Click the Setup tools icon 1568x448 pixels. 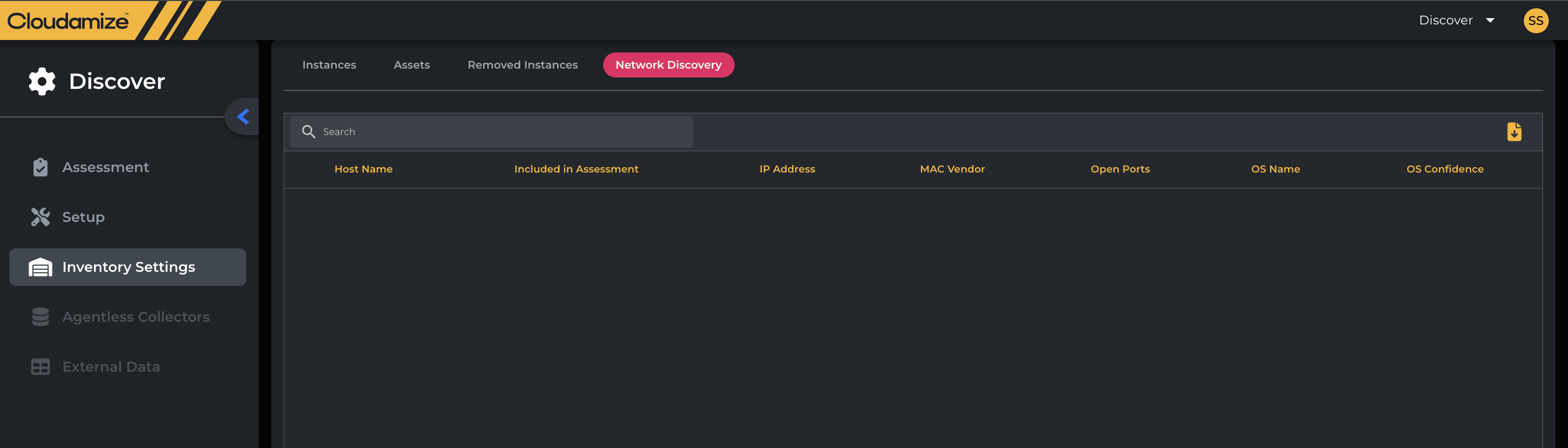40,217
